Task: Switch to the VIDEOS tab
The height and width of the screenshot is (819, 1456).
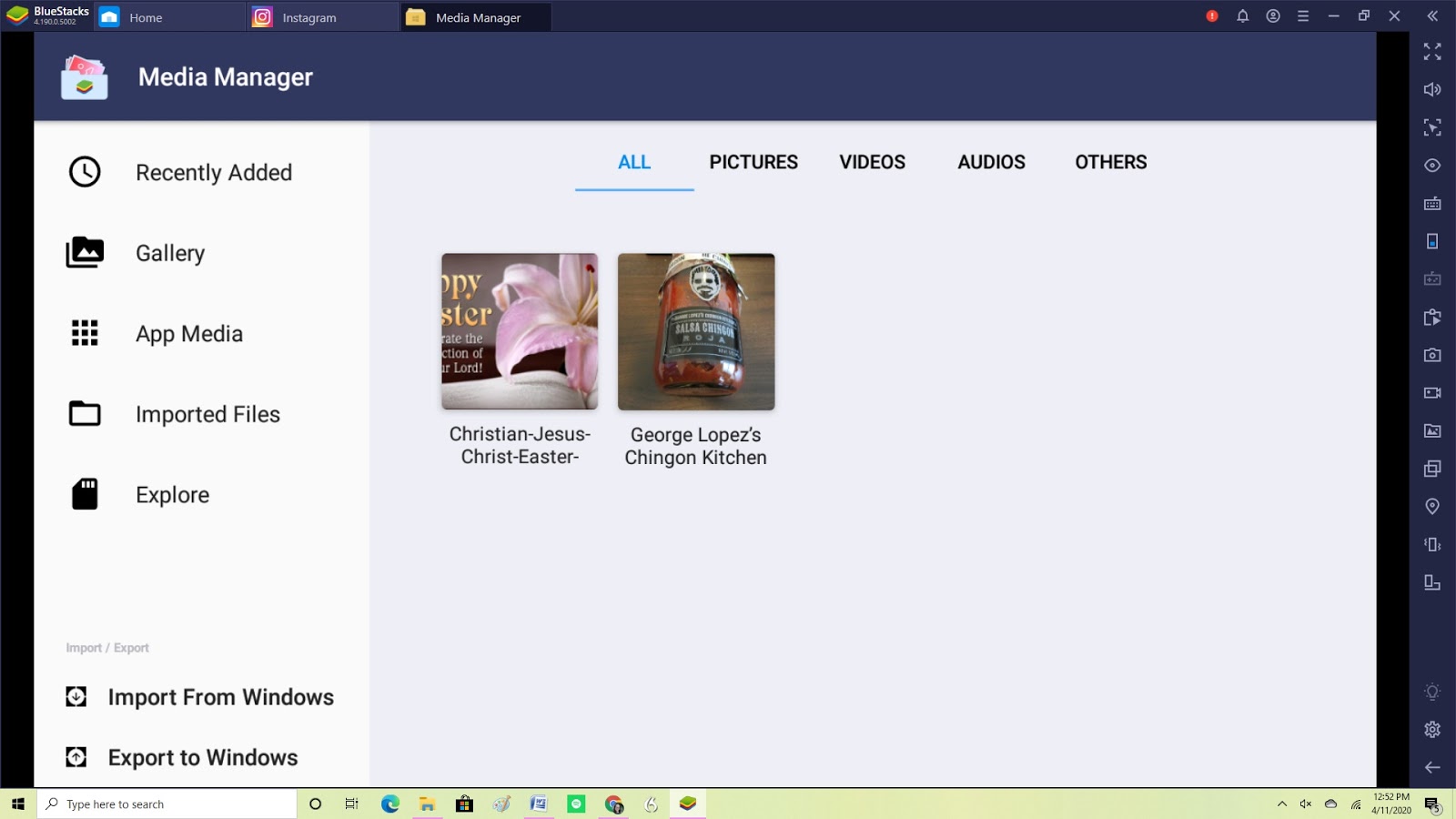Action: [x=873, y=162]
